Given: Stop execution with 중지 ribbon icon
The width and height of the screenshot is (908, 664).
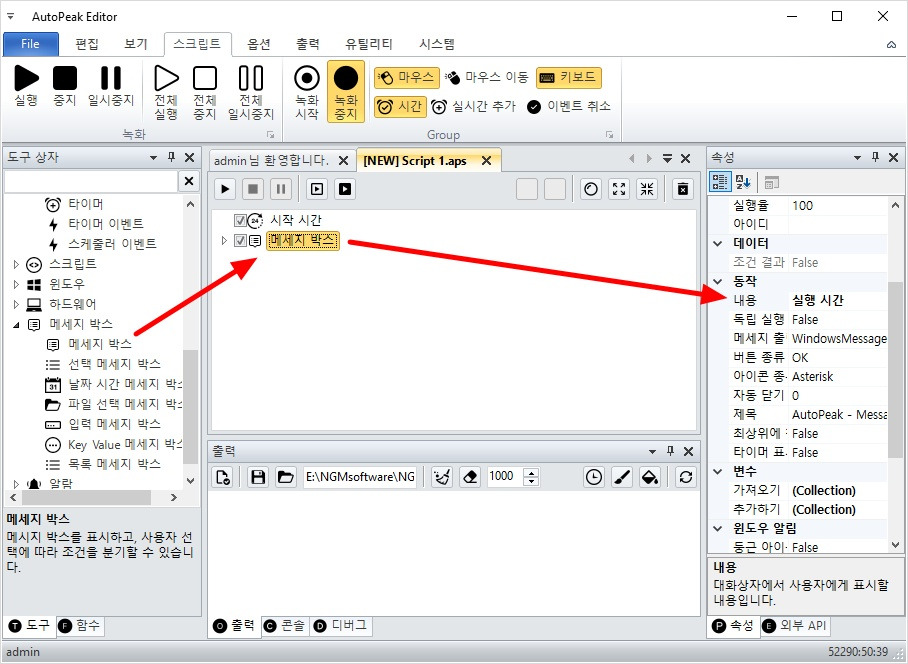Looking at the screenshot, I should click(x=64, y=86).
